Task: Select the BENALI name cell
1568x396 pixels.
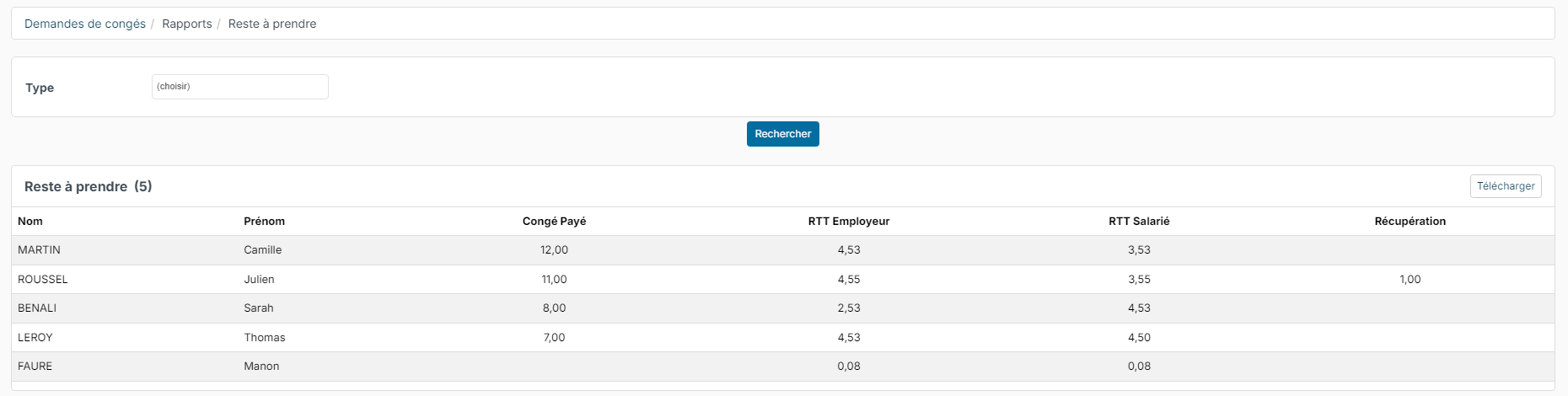Action: (x=37, y=308)
